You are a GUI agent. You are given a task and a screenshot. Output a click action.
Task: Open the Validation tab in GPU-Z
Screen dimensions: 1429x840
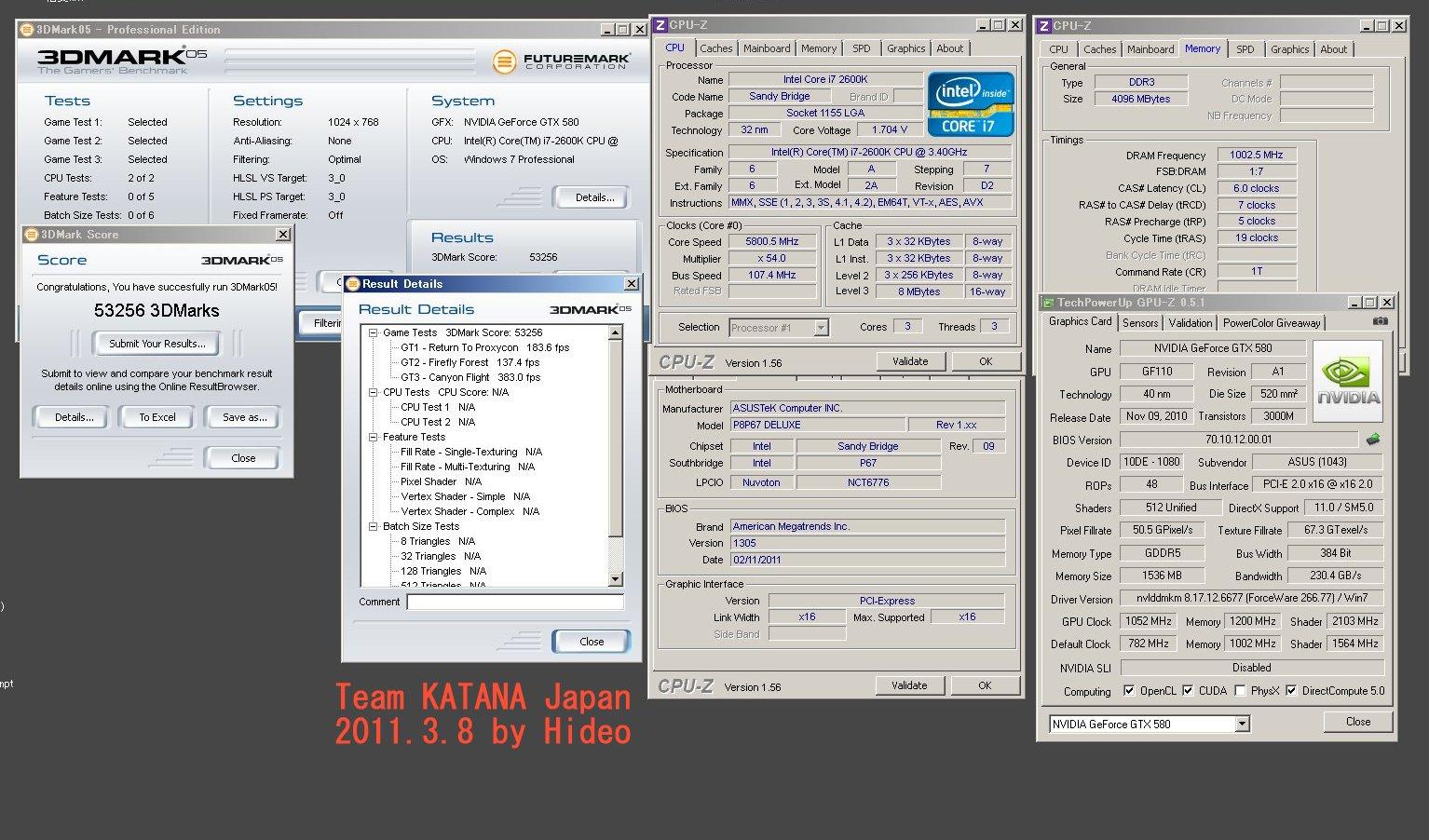(1191, 323)
